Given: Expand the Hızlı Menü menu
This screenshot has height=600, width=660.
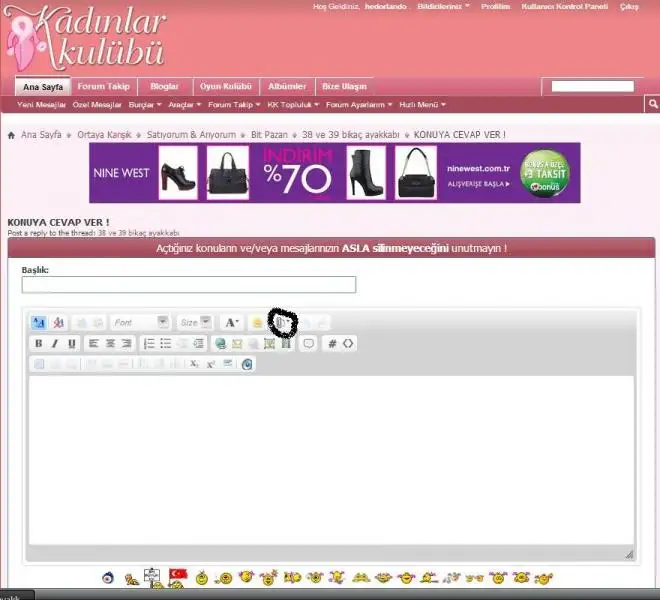Looking at the screenshot, I should (422, 104).
